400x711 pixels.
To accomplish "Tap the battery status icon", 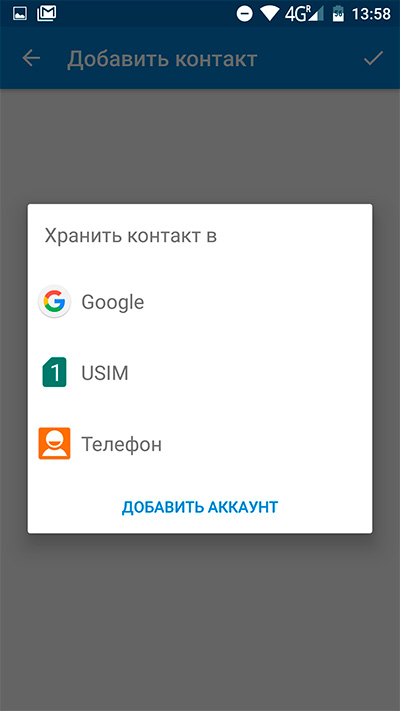I will pos(338,14).
